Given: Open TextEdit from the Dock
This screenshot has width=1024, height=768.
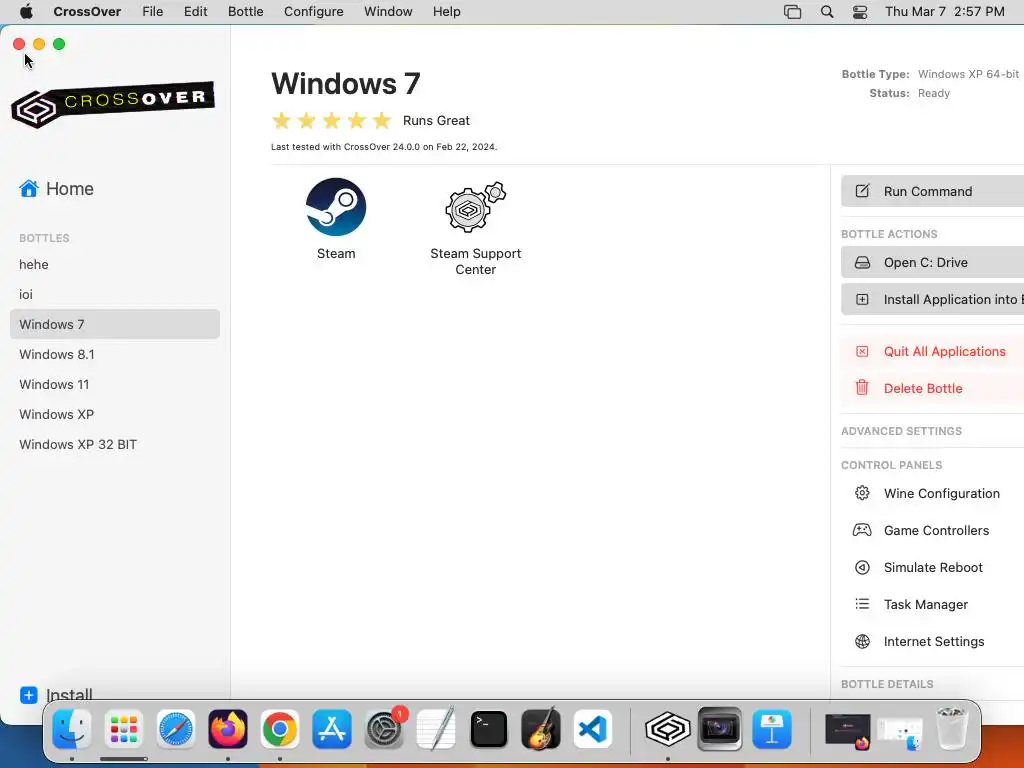Looking at the screenshot, I should click(436, 729).
